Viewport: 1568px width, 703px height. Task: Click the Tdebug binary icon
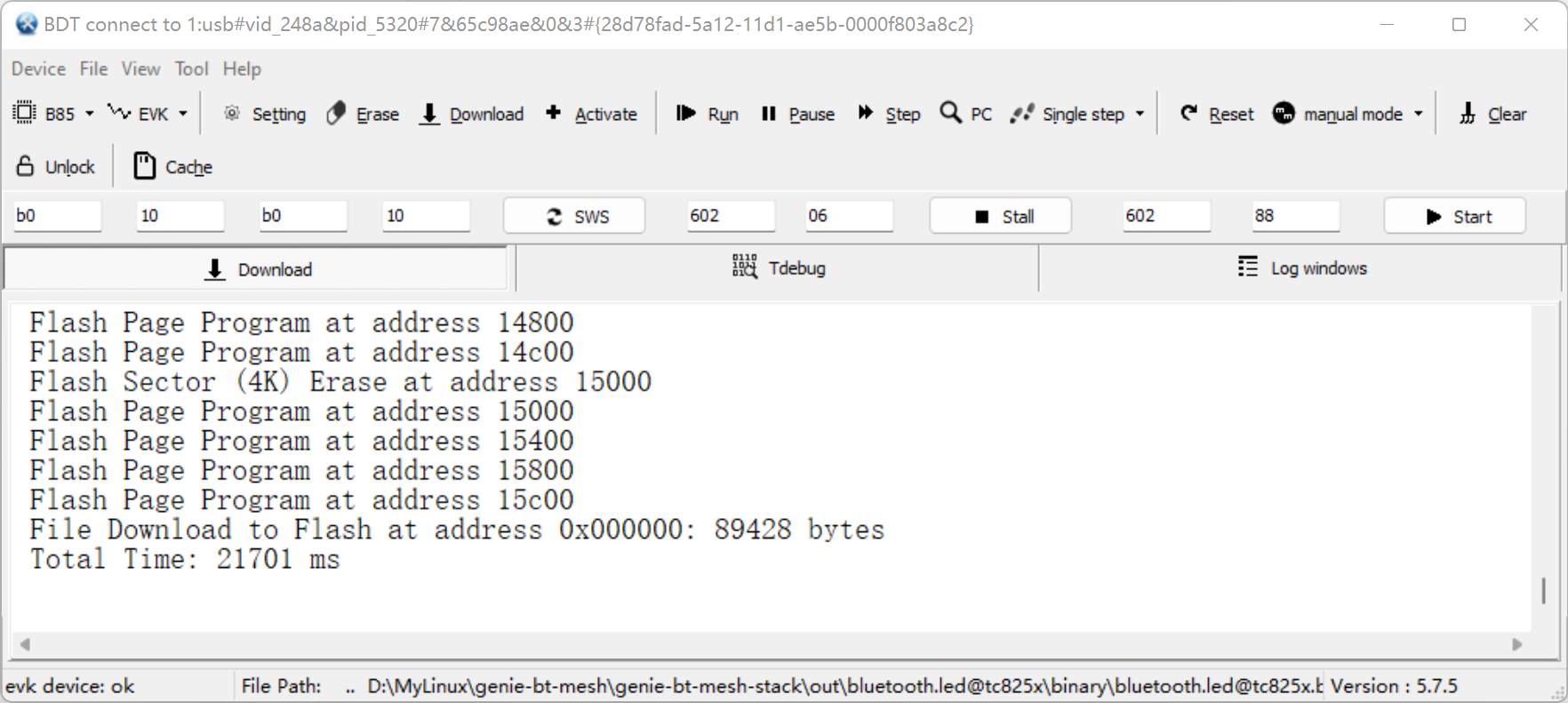pyautogui.click(x=744, y=266)
